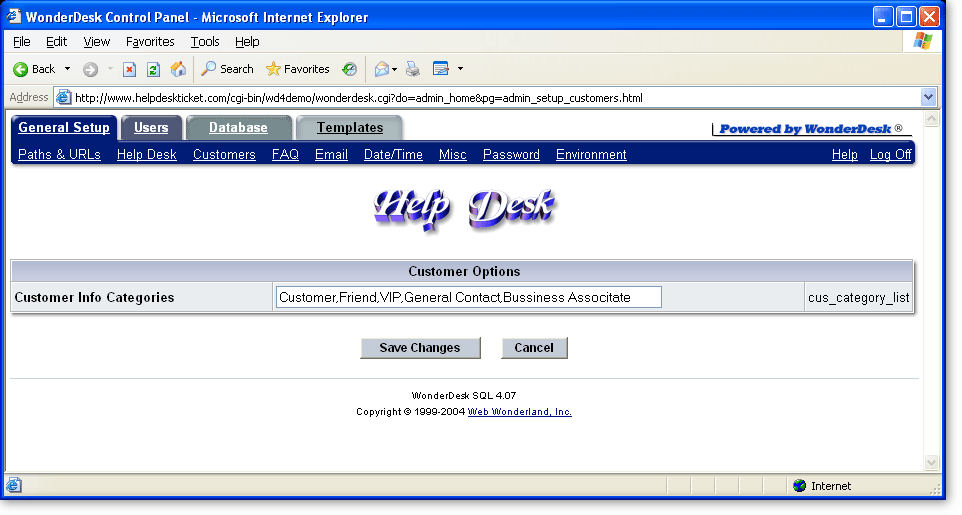Screen dimensions: 962x515
Task: Open the Paths & URLs link
Action: click(x=60, y=155)
